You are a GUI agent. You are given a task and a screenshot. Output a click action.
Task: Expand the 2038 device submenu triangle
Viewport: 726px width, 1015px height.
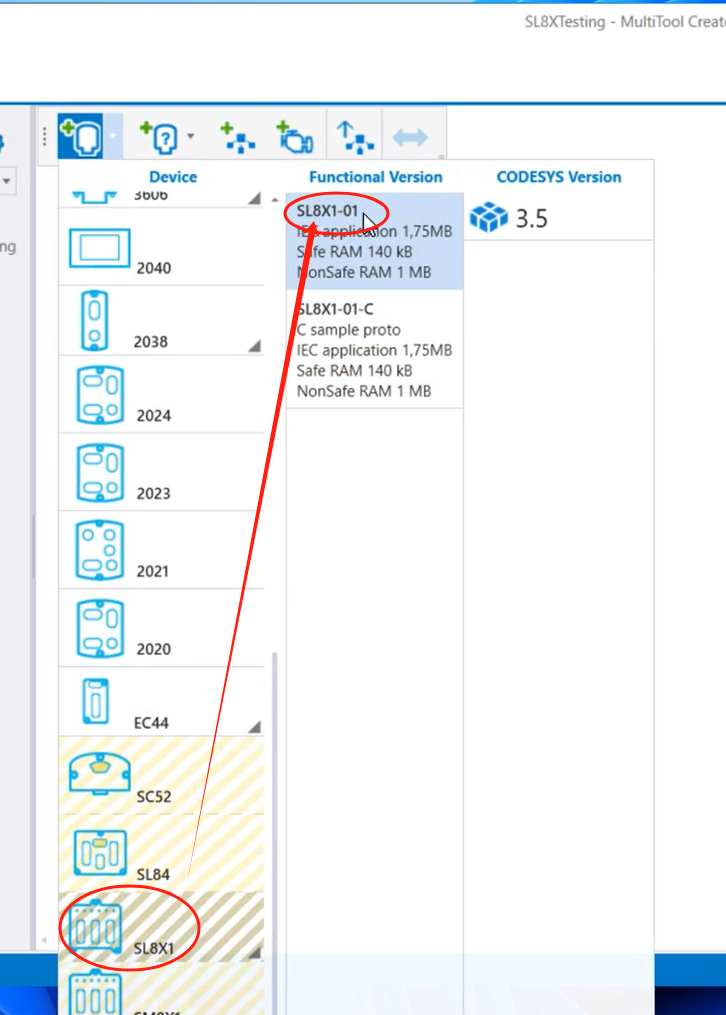click(254, 345)
